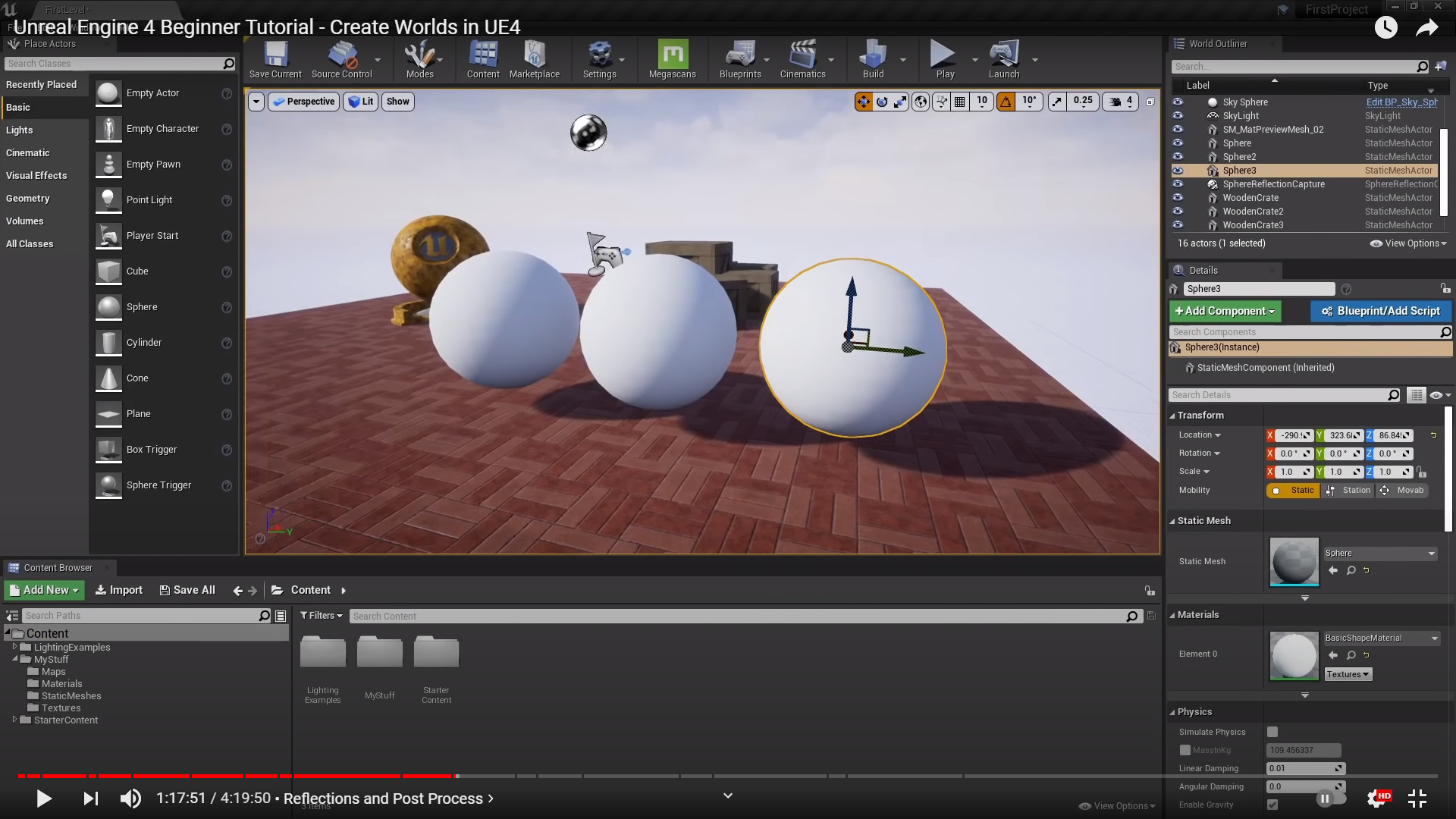Click the Cube actor icon
This screenshot has height=819, width=1456.
108,271
